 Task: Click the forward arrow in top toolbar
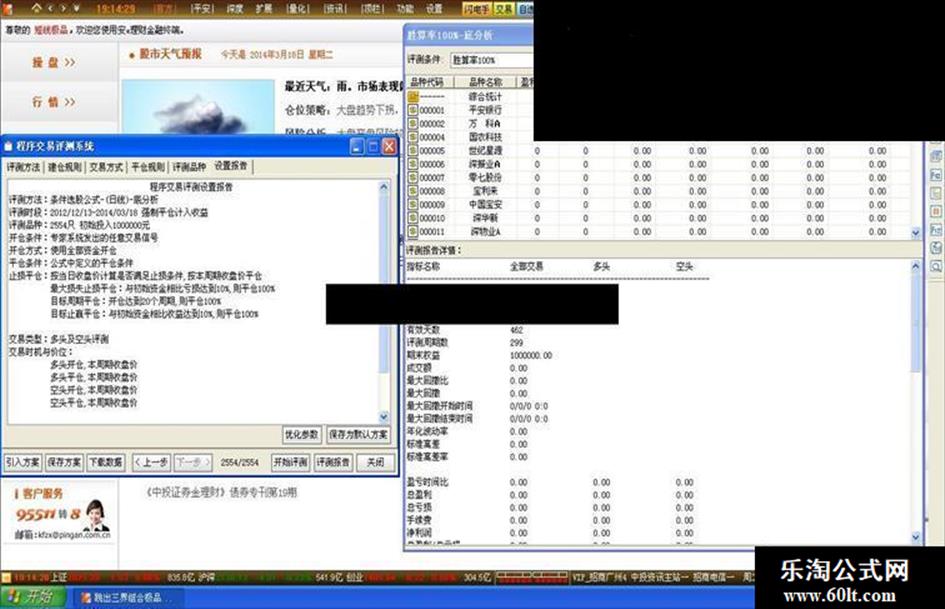tap(63, 8)
